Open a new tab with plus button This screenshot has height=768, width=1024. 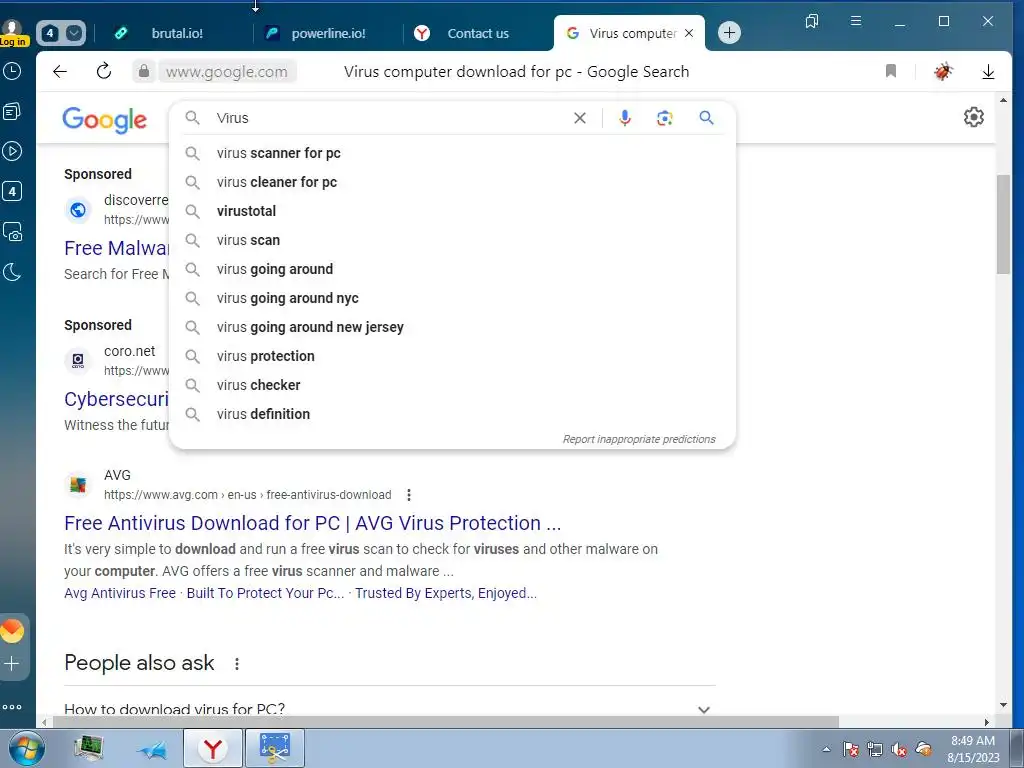click(729, 33)
